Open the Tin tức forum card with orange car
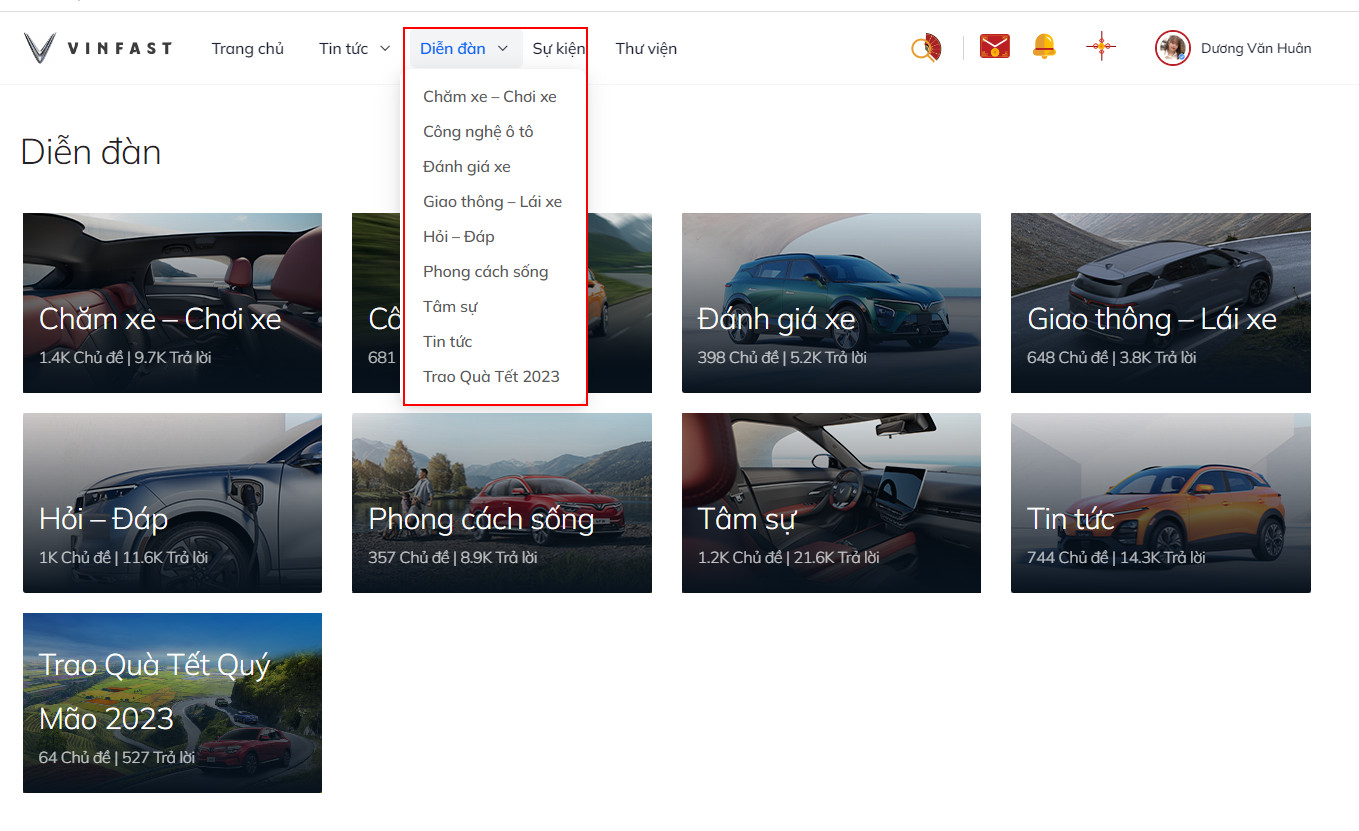The height and width of the screenshot is (831, 1359). pyautogui.click(x=1160, y=503)
